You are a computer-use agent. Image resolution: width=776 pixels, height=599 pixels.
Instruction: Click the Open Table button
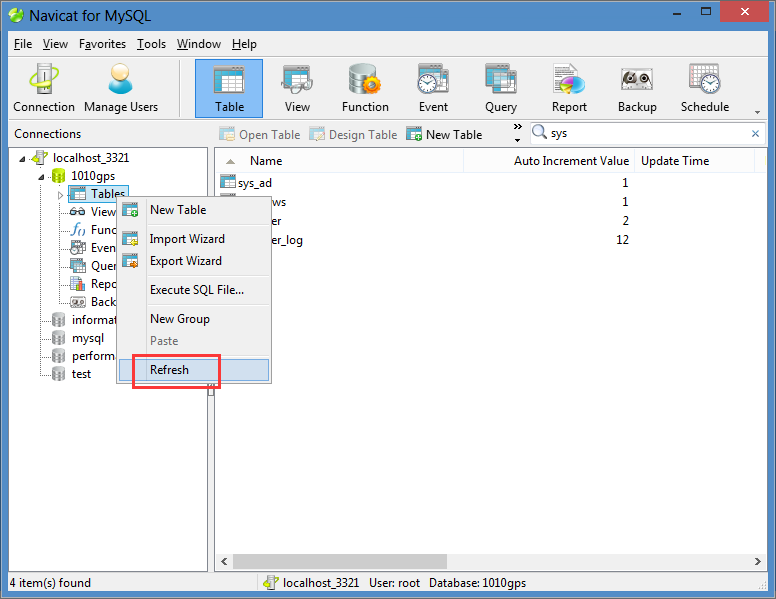[x=260, y=134]
